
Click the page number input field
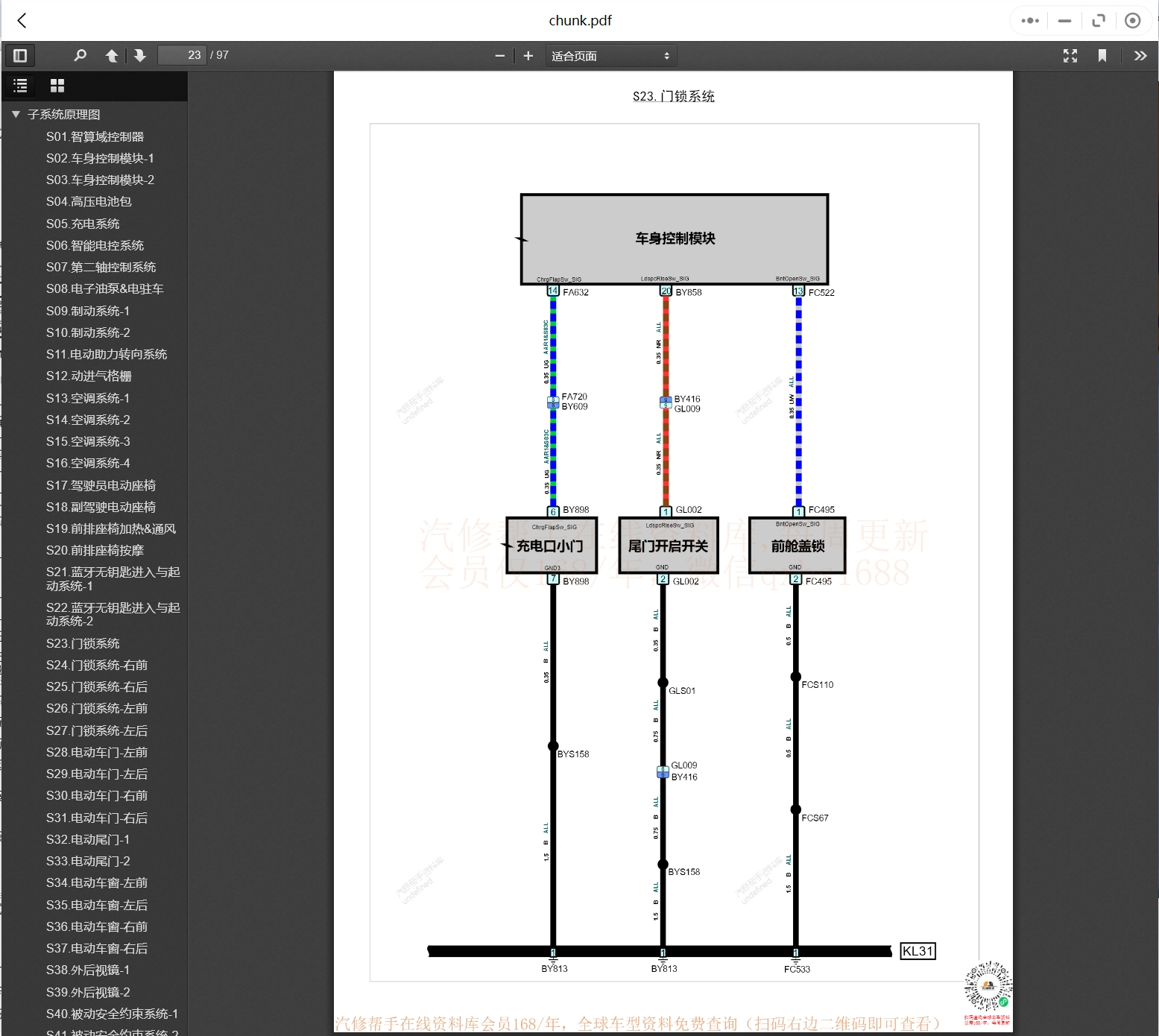(183, 55)
